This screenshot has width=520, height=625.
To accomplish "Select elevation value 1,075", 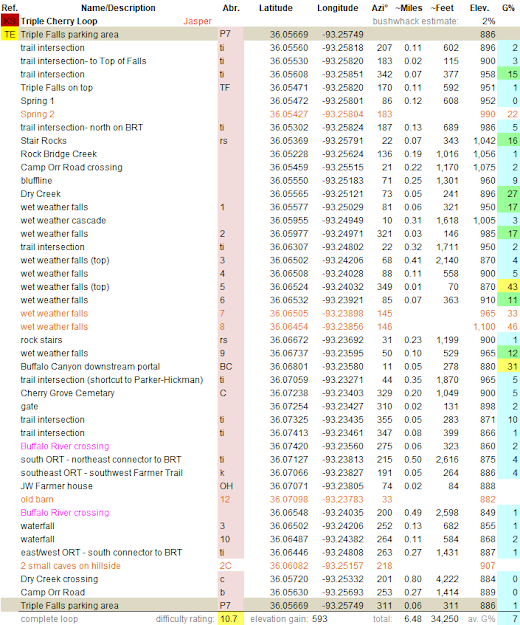I will click(x=484, y=167).
